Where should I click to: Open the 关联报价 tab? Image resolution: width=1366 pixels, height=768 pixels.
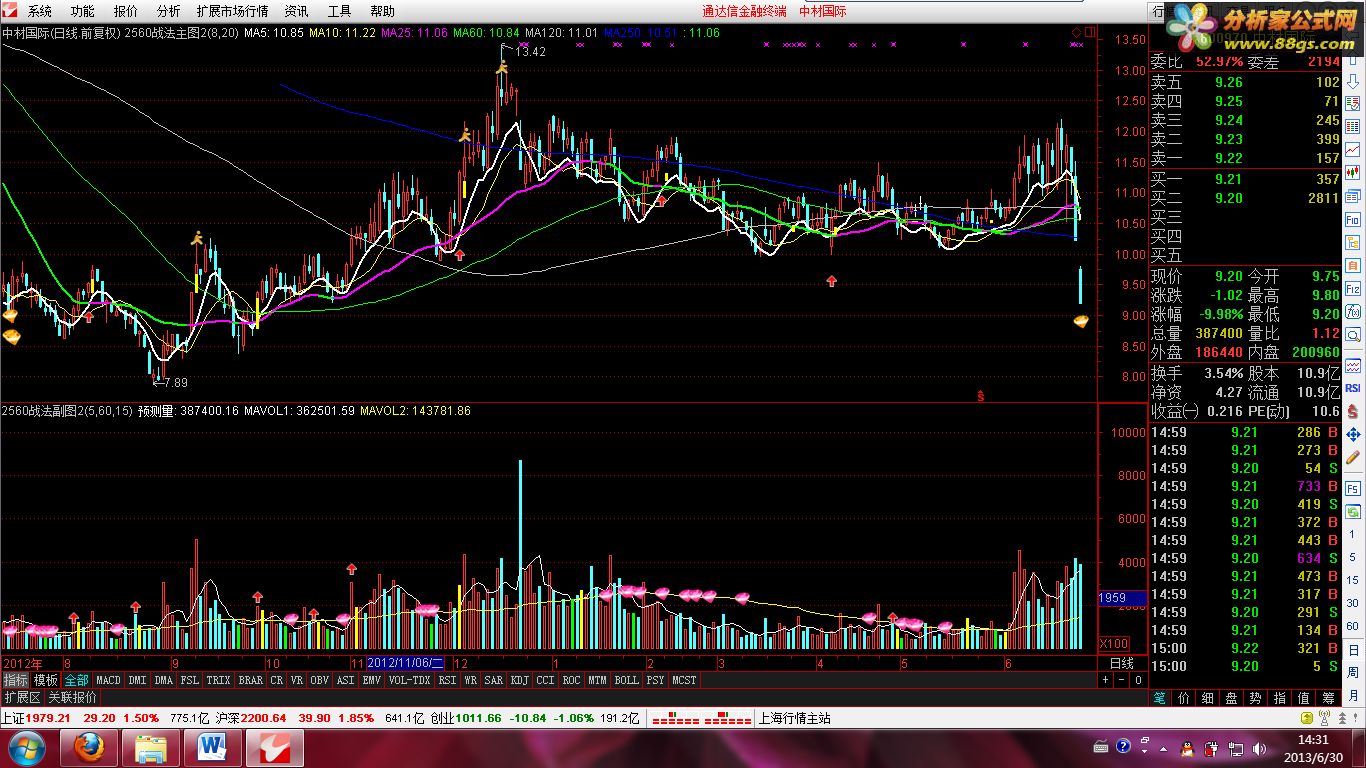(x=73, y=697)
